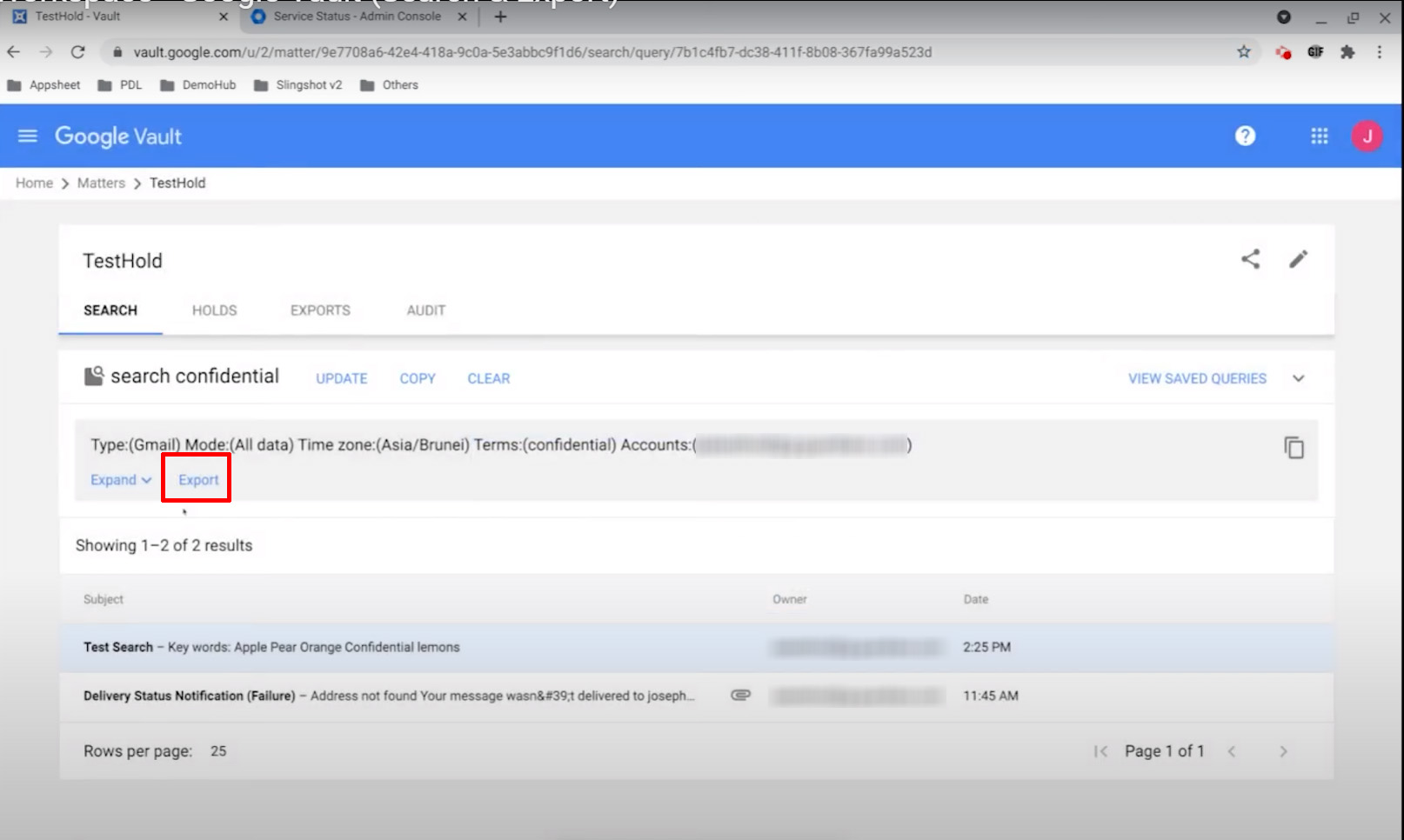
Task: Click the browser back arrow
Action: 13,52
